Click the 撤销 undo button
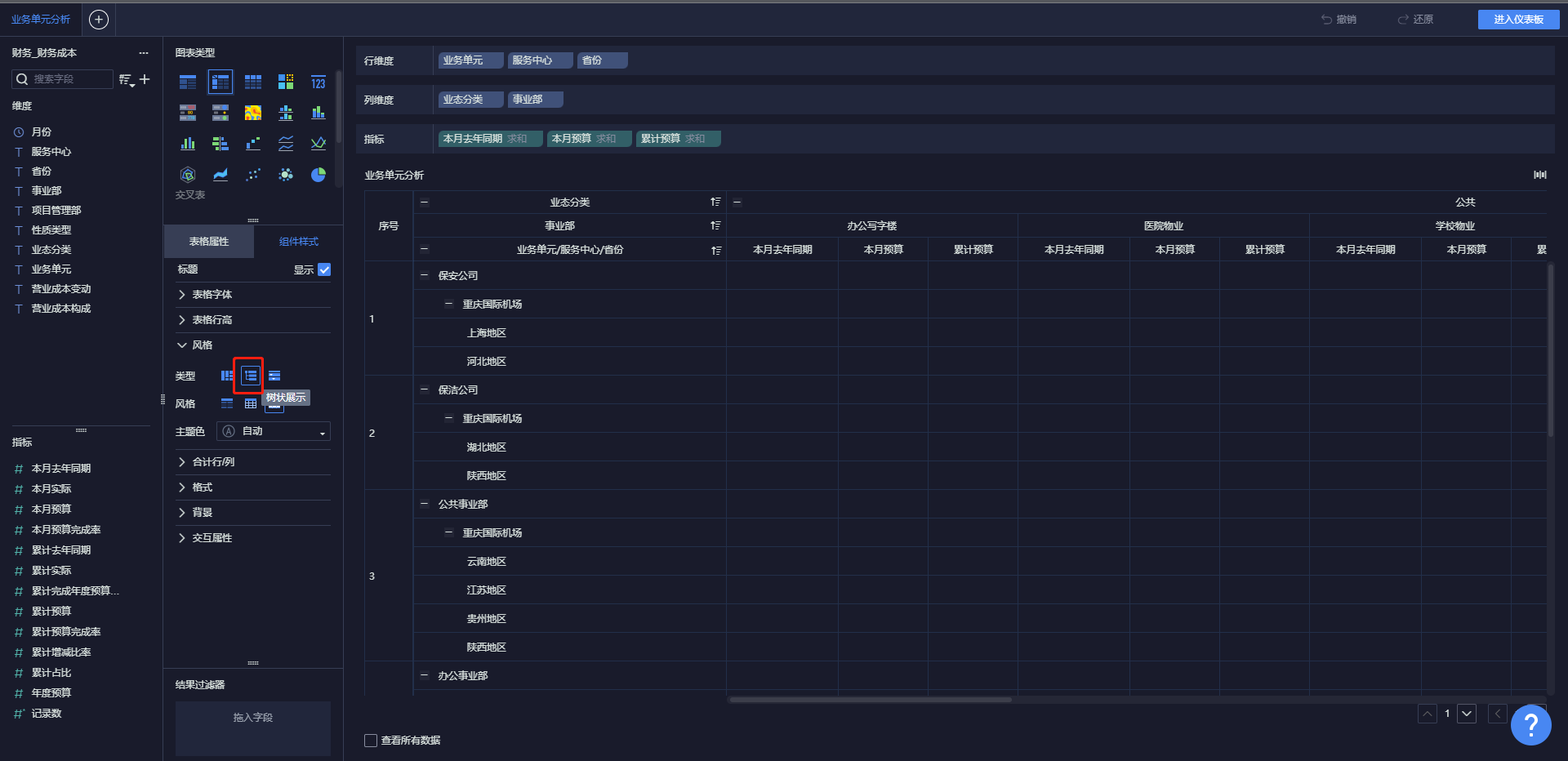This screenshot has width=1568, height=761. (x=1339, y=20)
